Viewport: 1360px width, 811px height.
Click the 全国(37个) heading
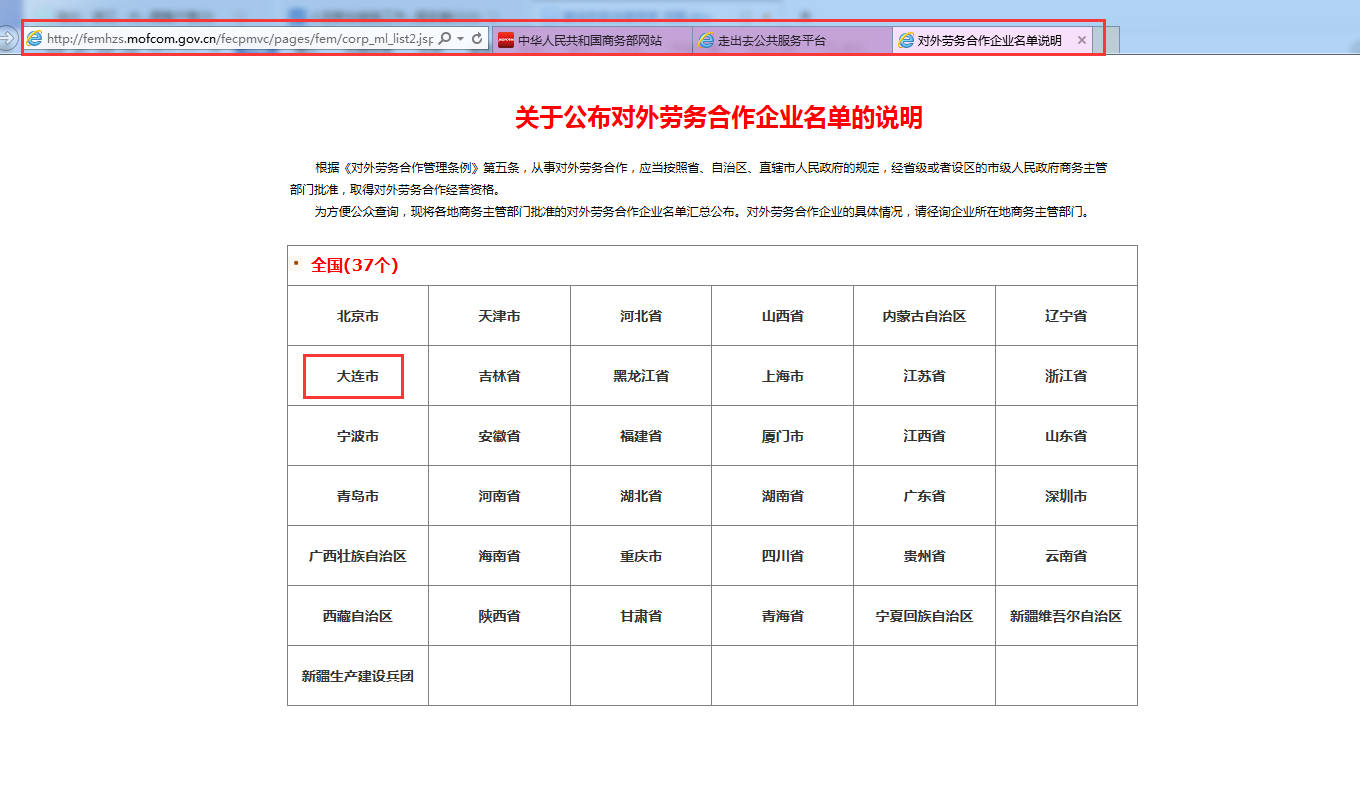[x=354, y=265]
